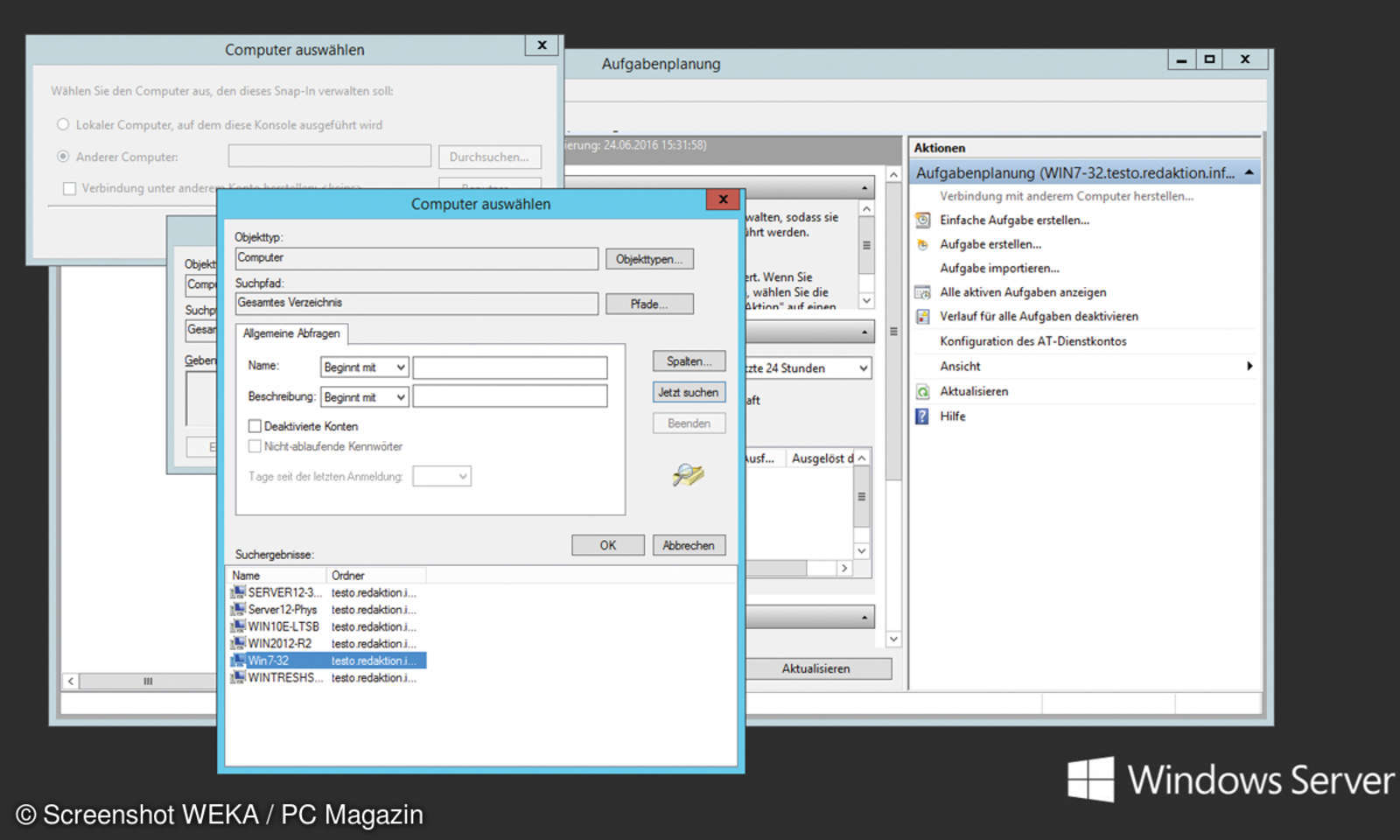Click inside the Name search input field
Image resolution: width=1400 pixels, height=840 pixels.
[x=510, y=367]
